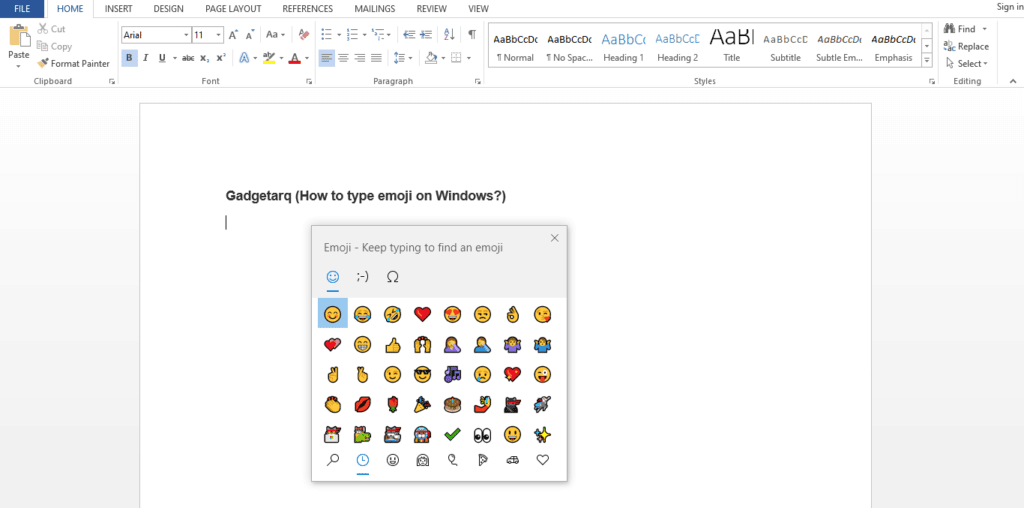Viewport: 1024px width, 508px height.
Task: Click Sign in link
Action: (x=1010, y=7)
